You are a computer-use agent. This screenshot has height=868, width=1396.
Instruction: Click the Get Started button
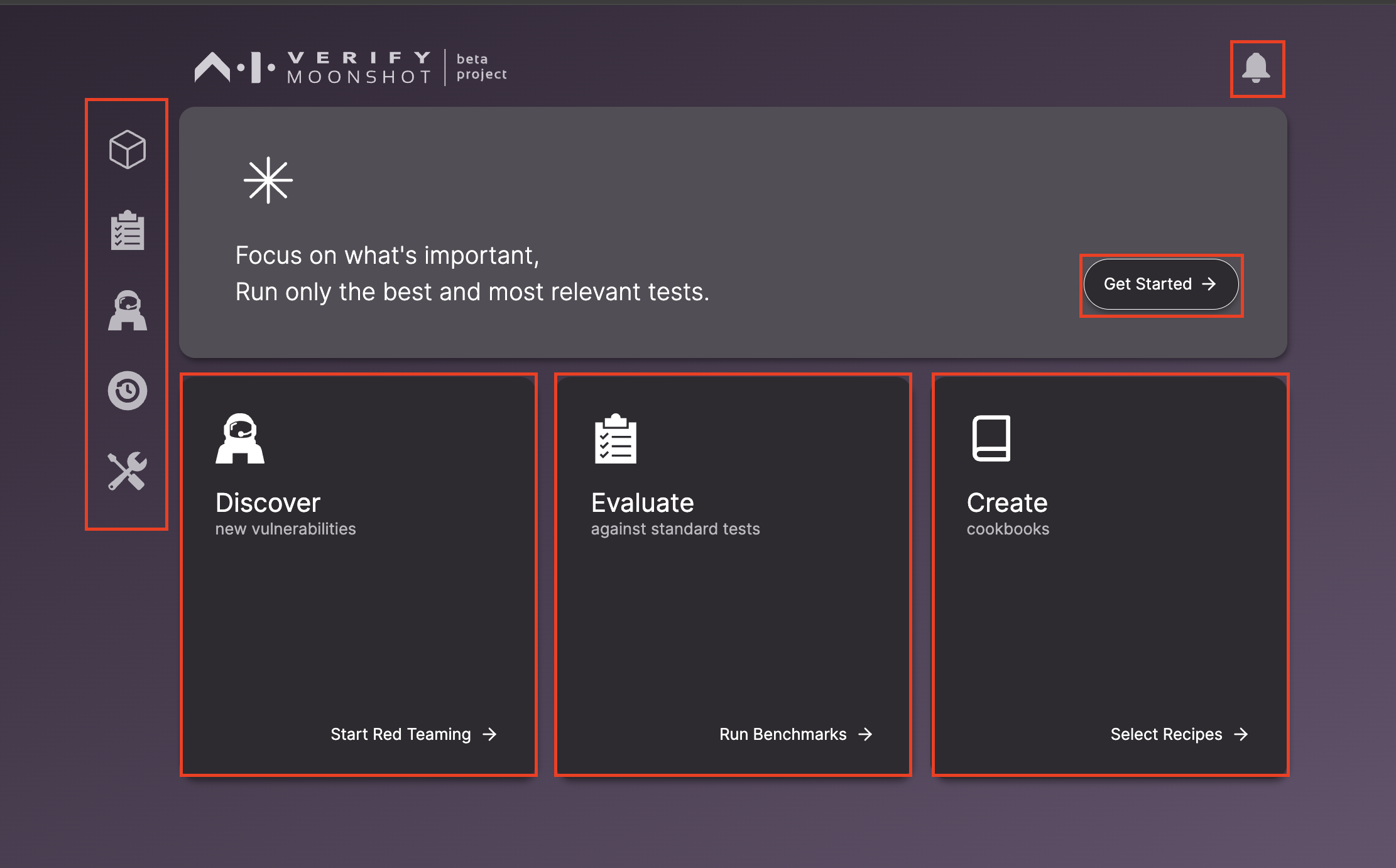pos(1161,284)
